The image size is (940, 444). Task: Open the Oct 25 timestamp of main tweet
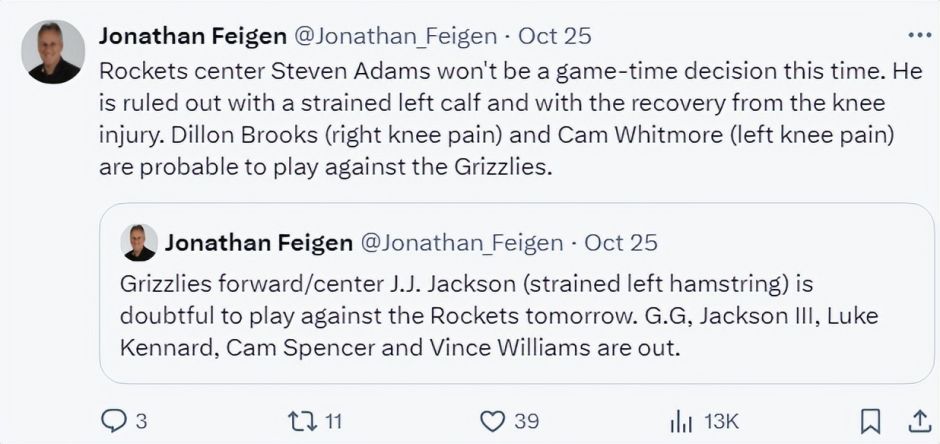click(x=555, y=36)
